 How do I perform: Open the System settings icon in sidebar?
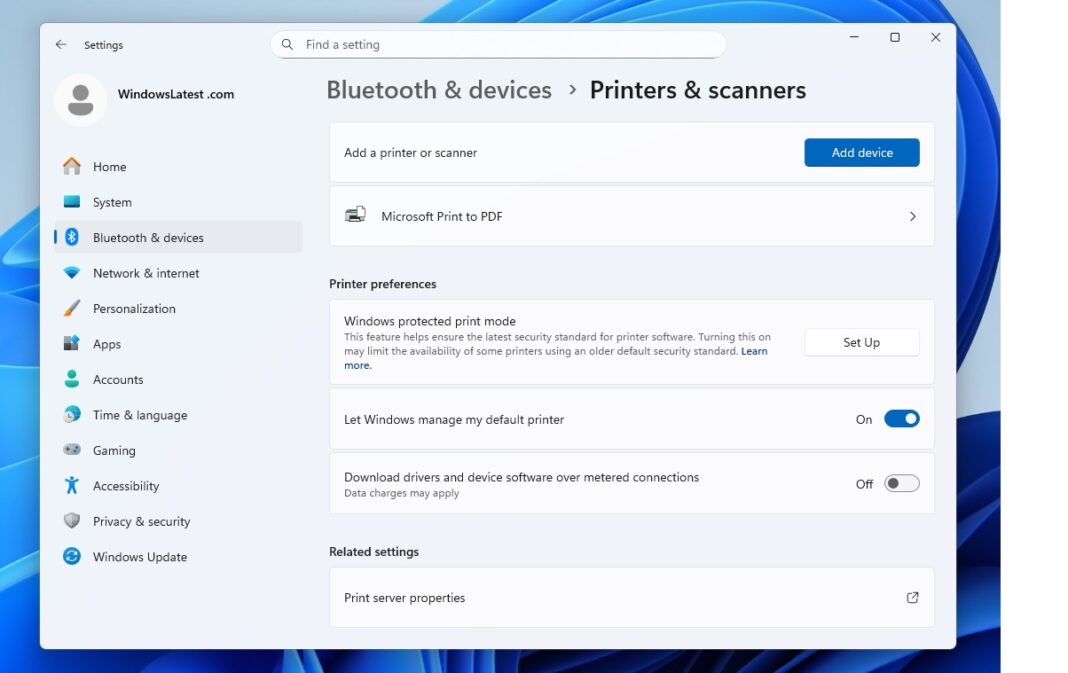pos(71,202)
